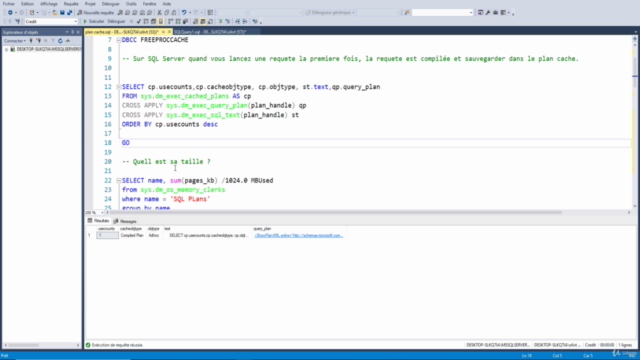Open the ShowPlanXML query_plan link
640x360 pixels.
coord(298,236)
